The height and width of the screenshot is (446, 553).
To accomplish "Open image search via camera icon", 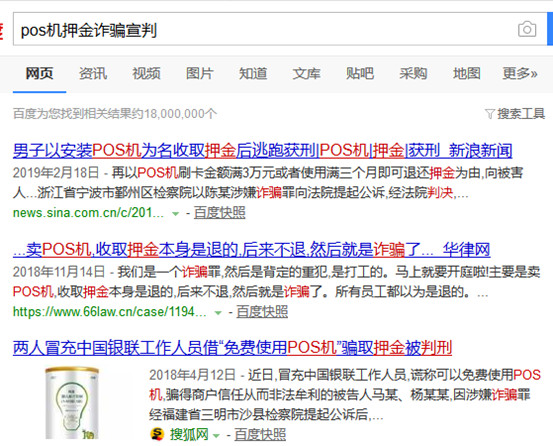I will click(527, 29).
